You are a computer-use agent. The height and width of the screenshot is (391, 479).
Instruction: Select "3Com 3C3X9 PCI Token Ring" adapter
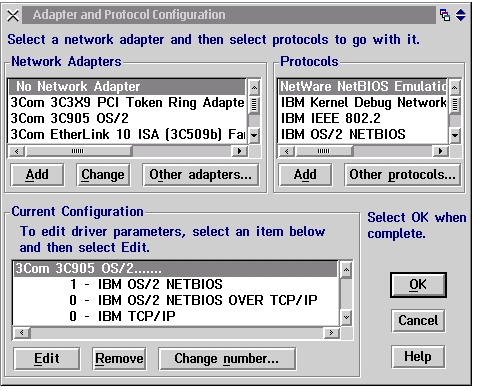[127, 103]
